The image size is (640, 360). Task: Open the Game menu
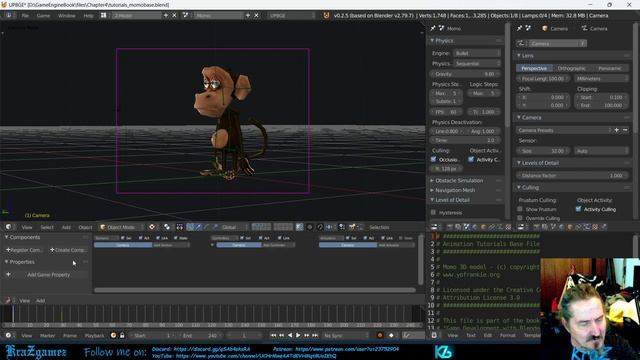click(x=43, y=15)
